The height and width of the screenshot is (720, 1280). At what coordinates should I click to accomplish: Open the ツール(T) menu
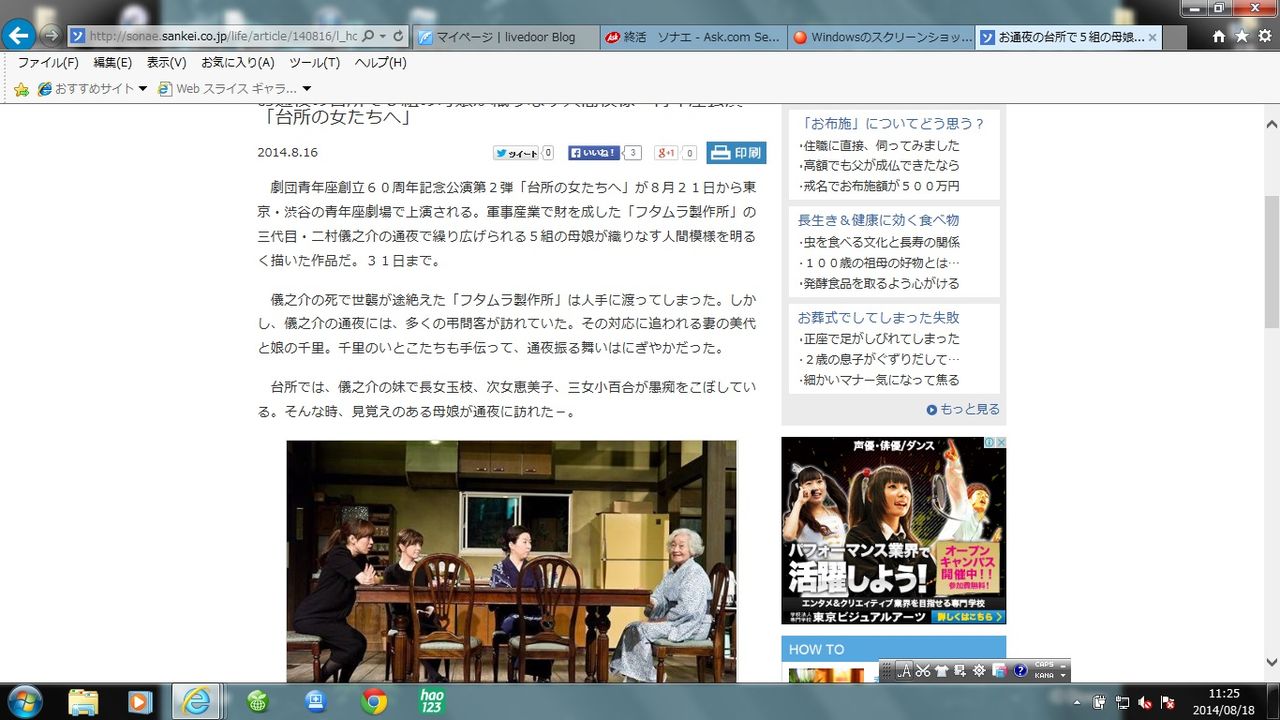314,62
